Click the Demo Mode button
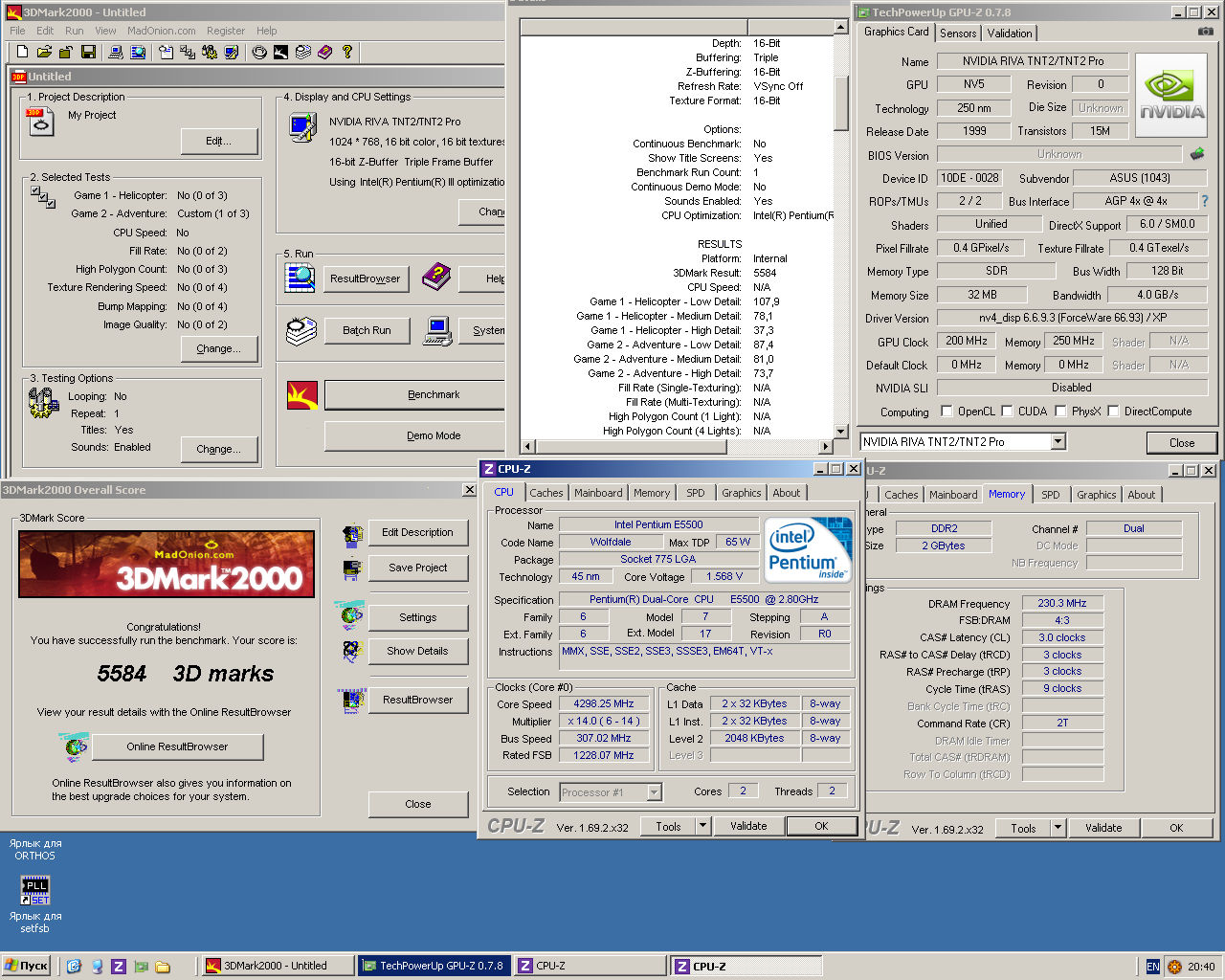This screenshot has height=980, width=1225. [x=415, y=435]
